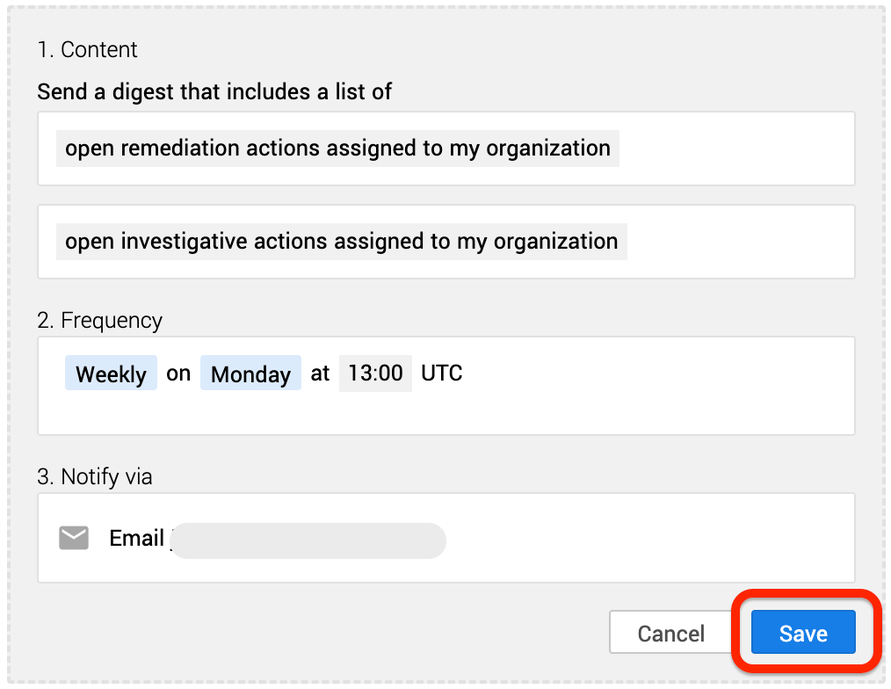
Task: Click the redacted email address field
Action: pyautogui.click(x=308, y=540)
